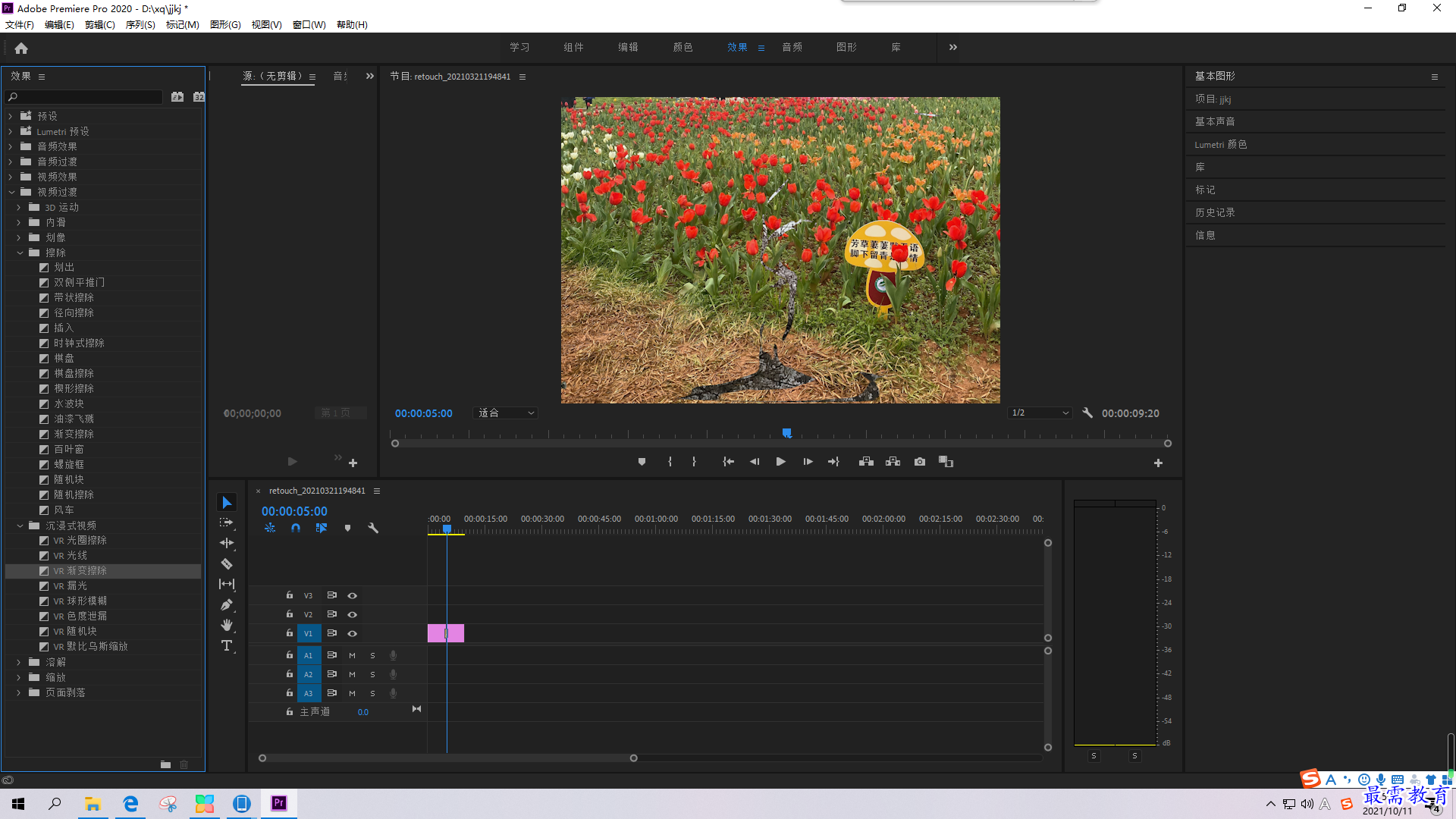Open the 1/2 playback resolution dropdown
1456x819 pixels.
(x=1040, y=413)
